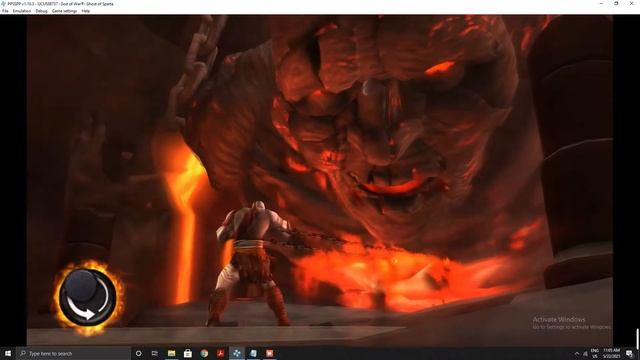
Task: Launch Chrome from the taskbar
Action: 204,353
